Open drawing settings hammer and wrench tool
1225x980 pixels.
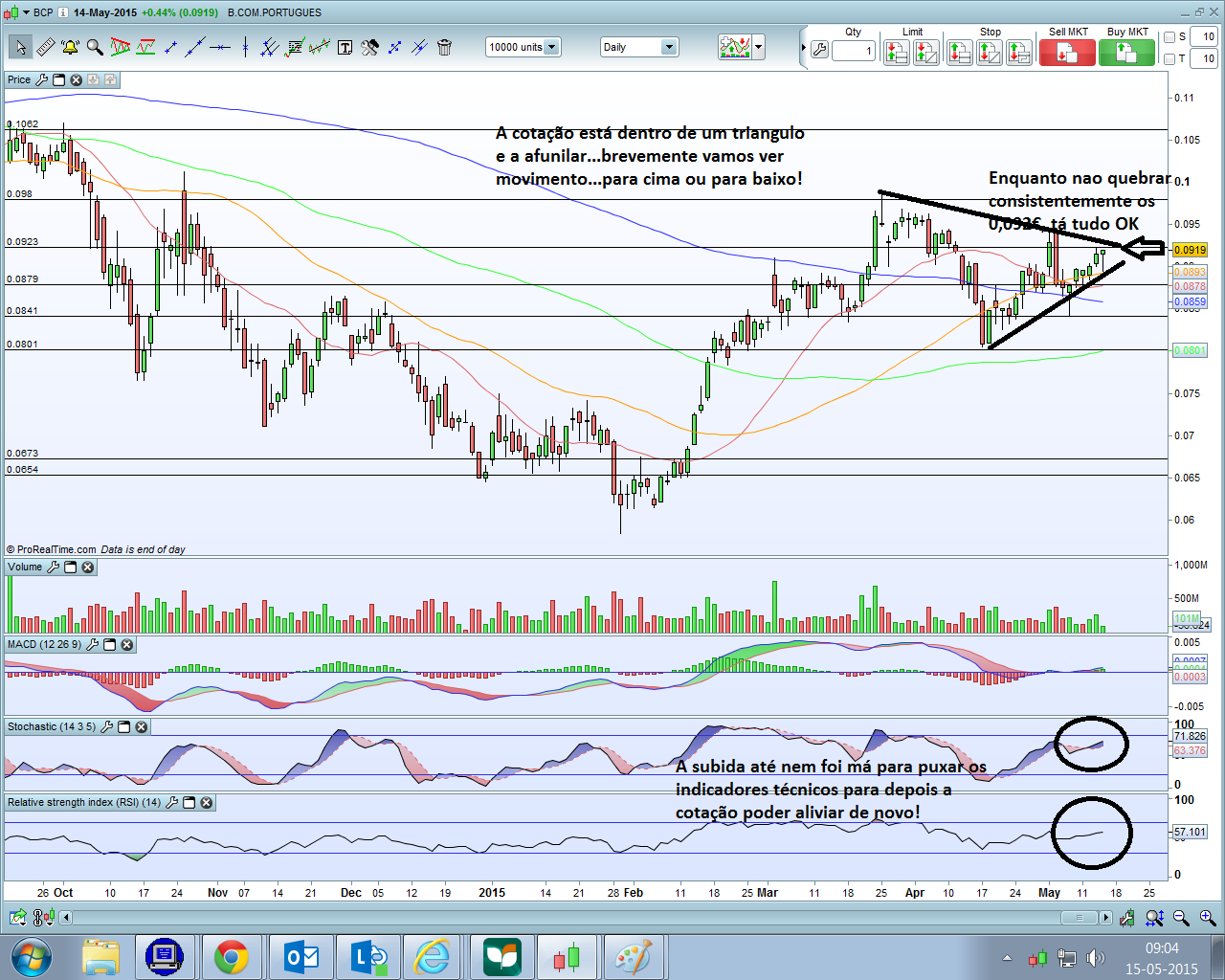[369, 47]
